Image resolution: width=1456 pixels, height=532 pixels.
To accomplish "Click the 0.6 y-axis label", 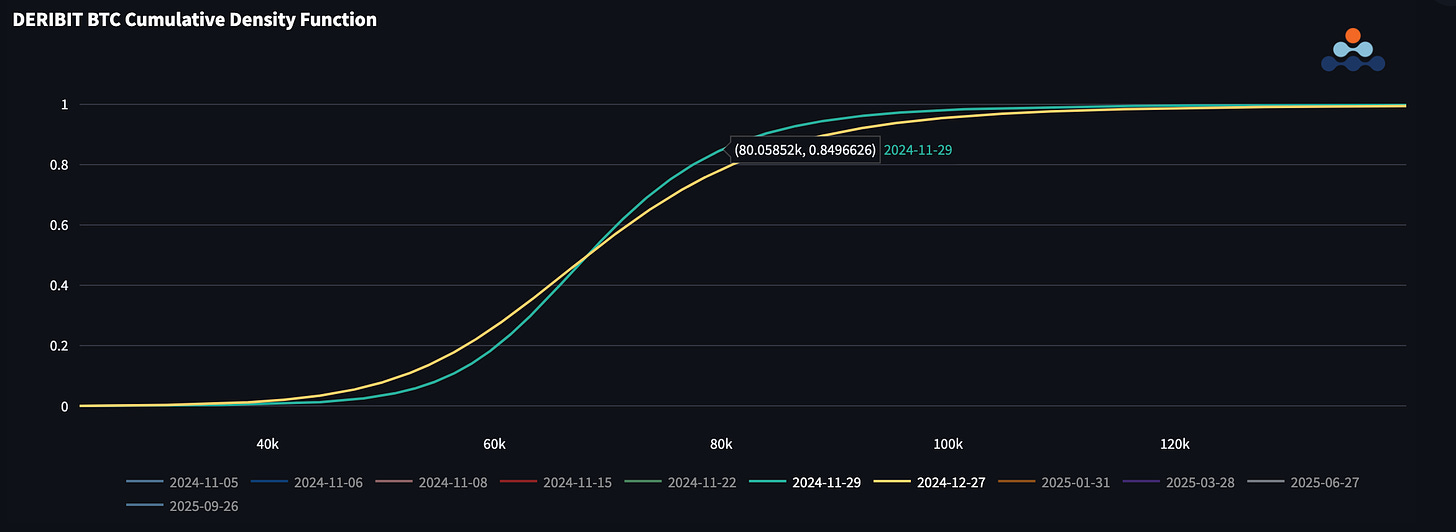I will click(x=59, y=225).
